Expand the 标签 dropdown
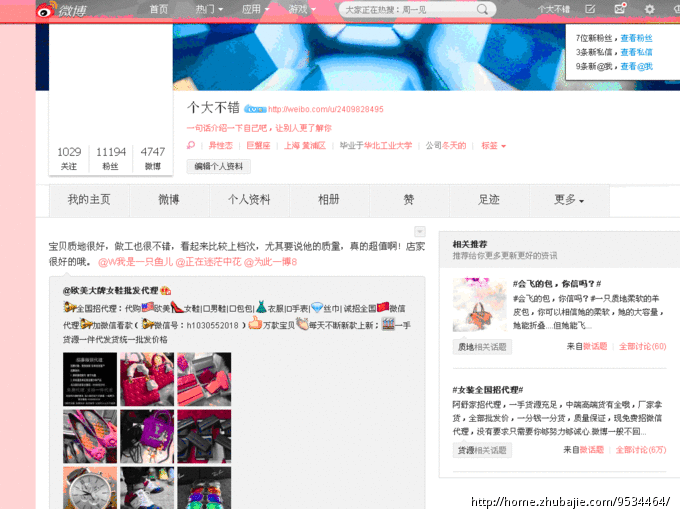Viewport: 680px width, 509px height. (x=494, y=146)
